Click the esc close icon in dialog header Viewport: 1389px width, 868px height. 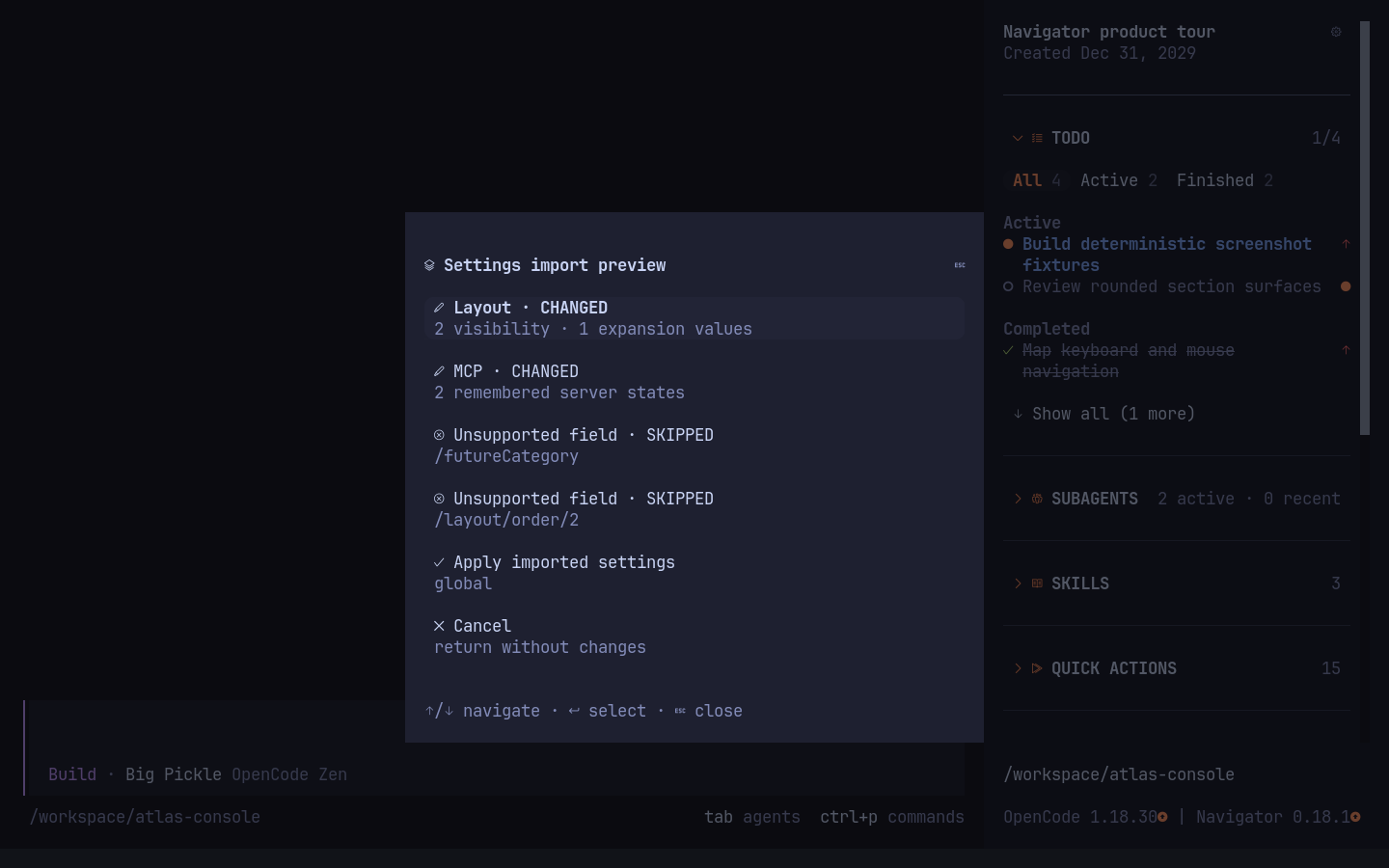pos(960,265)
